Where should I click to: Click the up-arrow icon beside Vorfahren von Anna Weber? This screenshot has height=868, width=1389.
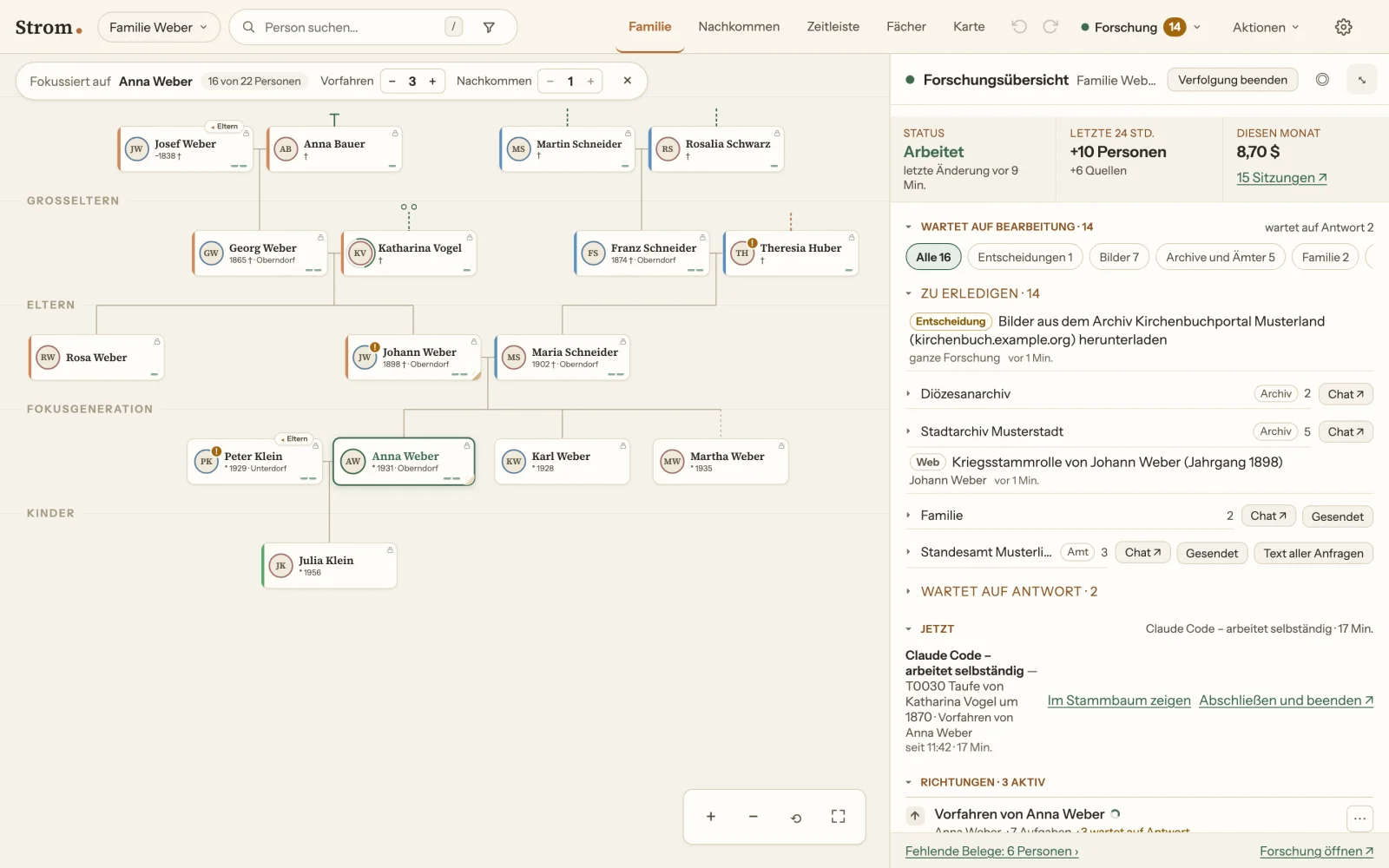[x=915, y=815]
